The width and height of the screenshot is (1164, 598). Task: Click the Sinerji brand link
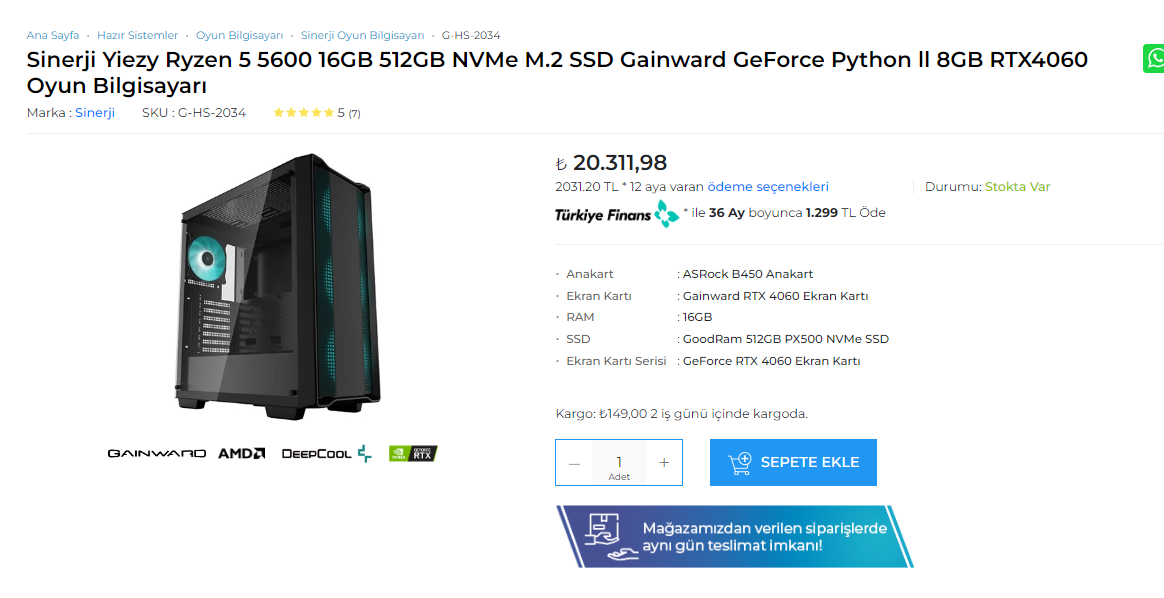coord(95,113)
